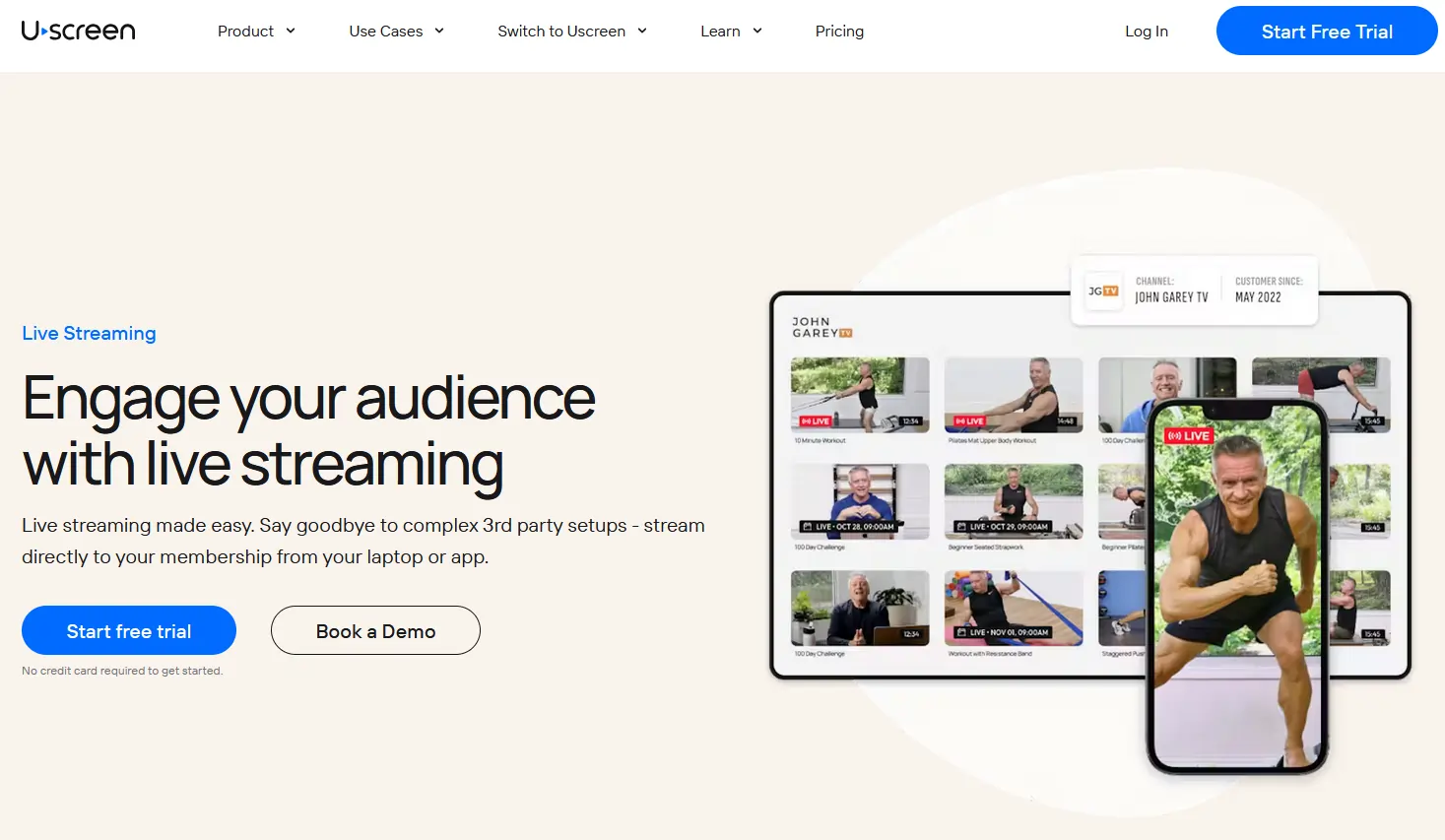Click the Live Streaming label

coord(89,333)
